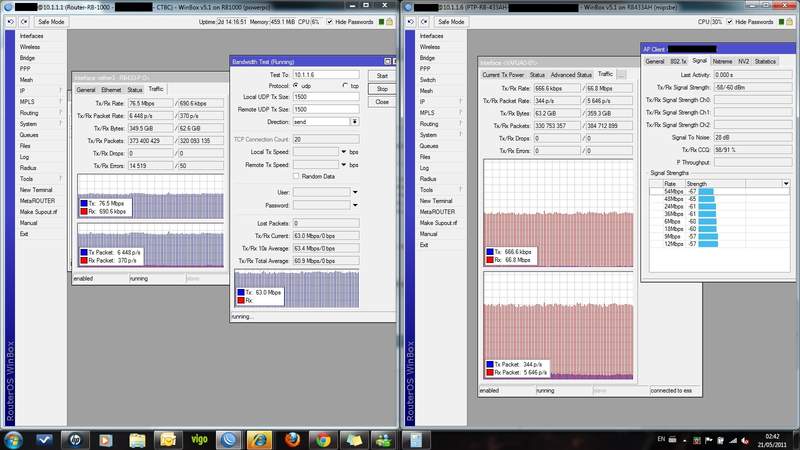Click the Local UDP Tx Size field
Screen dimensions: 800x450
pyautogui.click(x=326, y=96)
